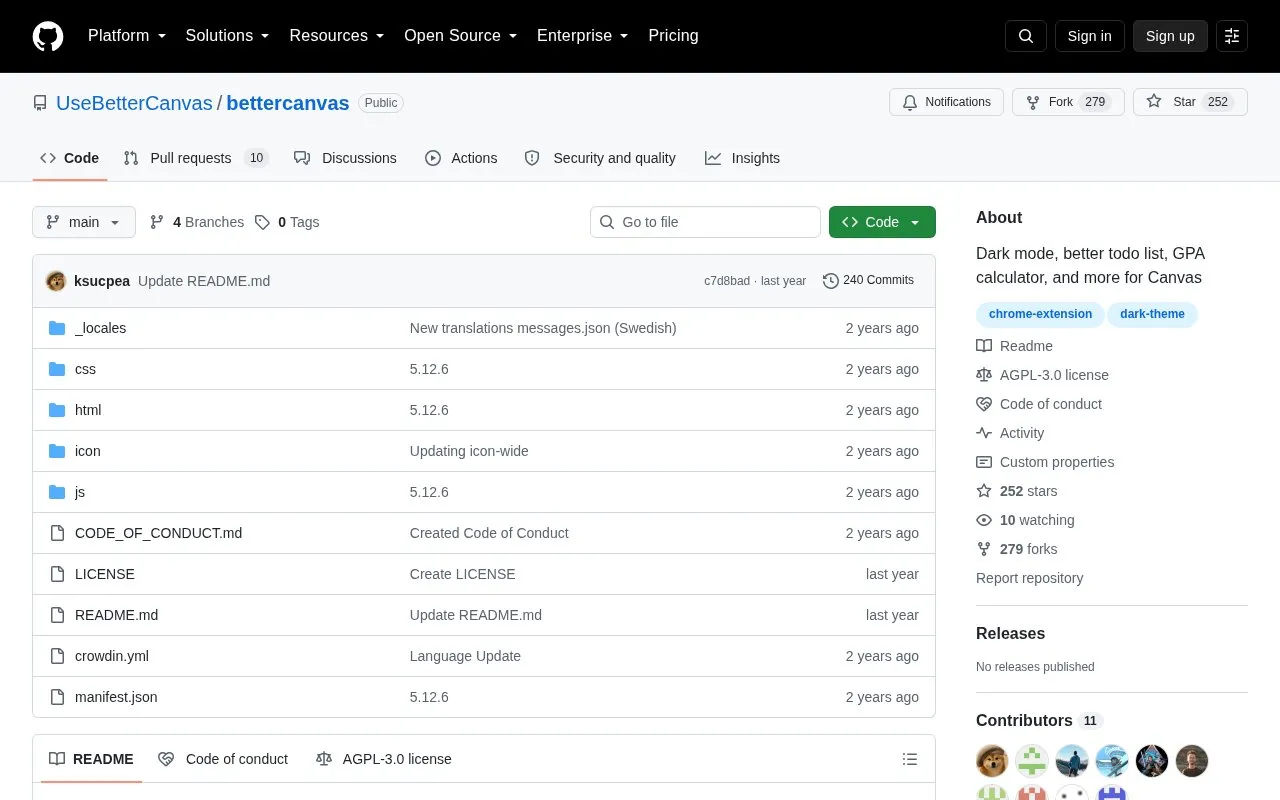Click the Activity pulse icon

coord(984,433)
